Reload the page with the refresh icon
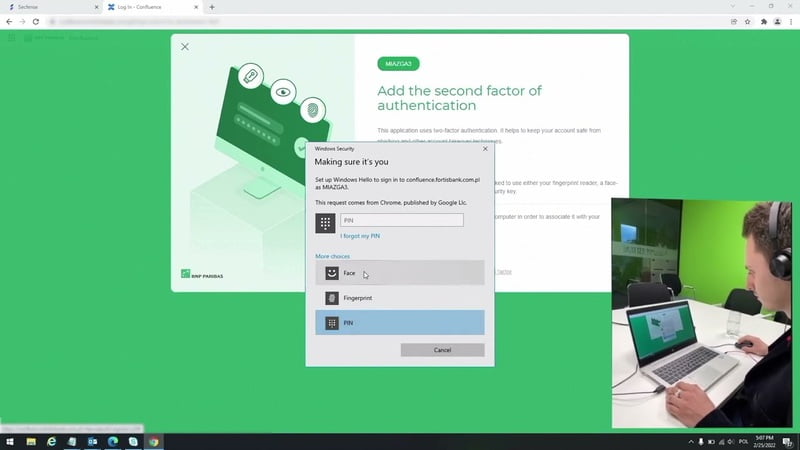This screenshot has height=450, width=800. 36,21
